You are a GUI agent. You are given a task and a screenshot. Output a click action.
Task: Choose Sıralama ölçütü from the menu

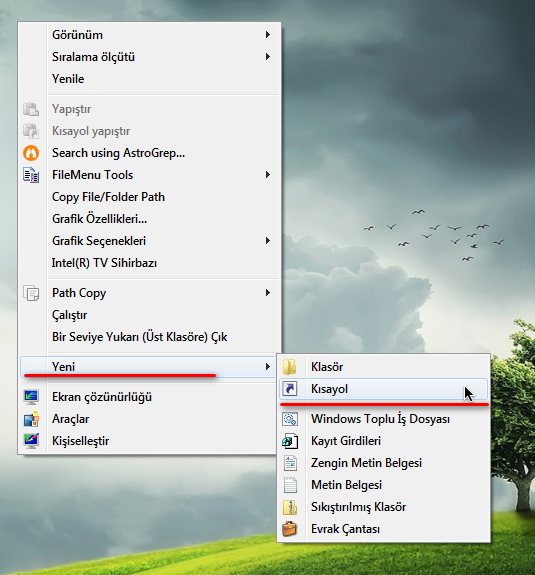click(x=150, y=57)
